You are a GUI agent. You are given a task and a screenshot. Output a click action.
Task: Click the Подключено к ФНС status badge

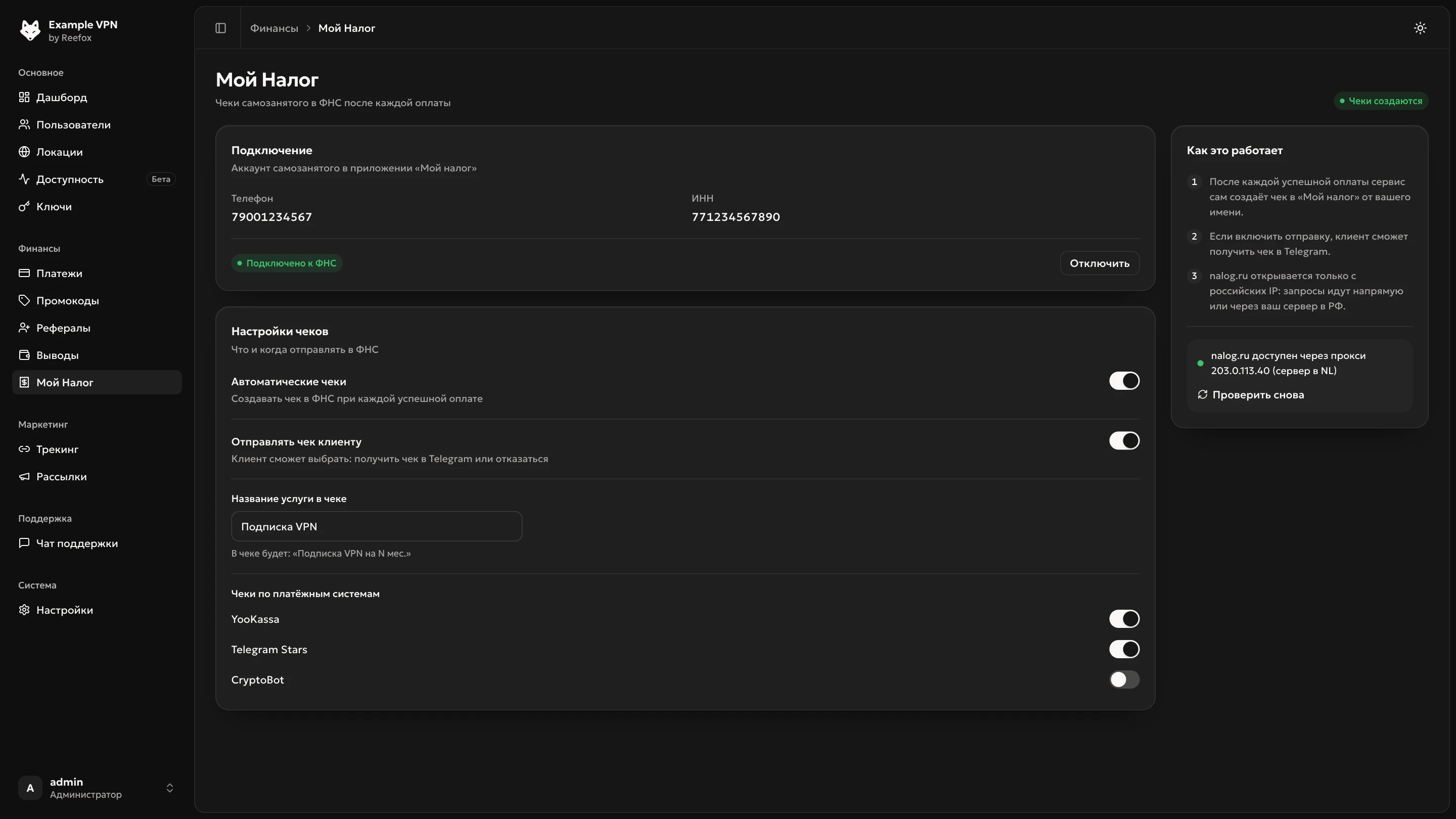[287, 263]
